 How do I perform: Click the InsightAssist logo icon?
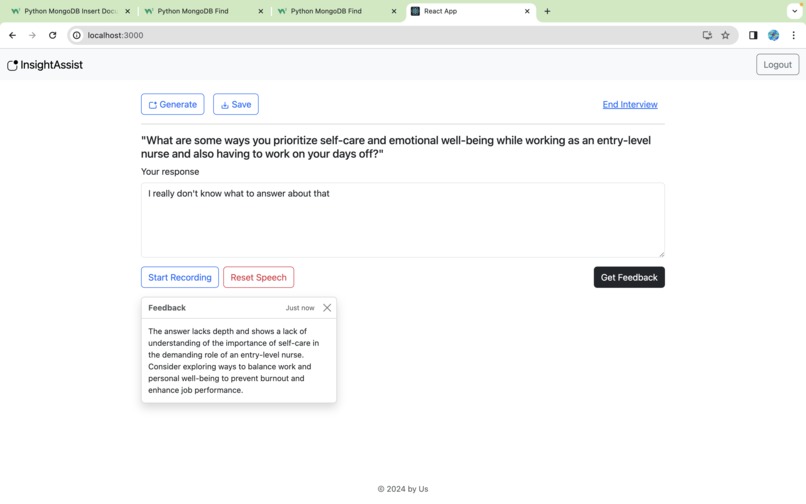click(12, 65)
